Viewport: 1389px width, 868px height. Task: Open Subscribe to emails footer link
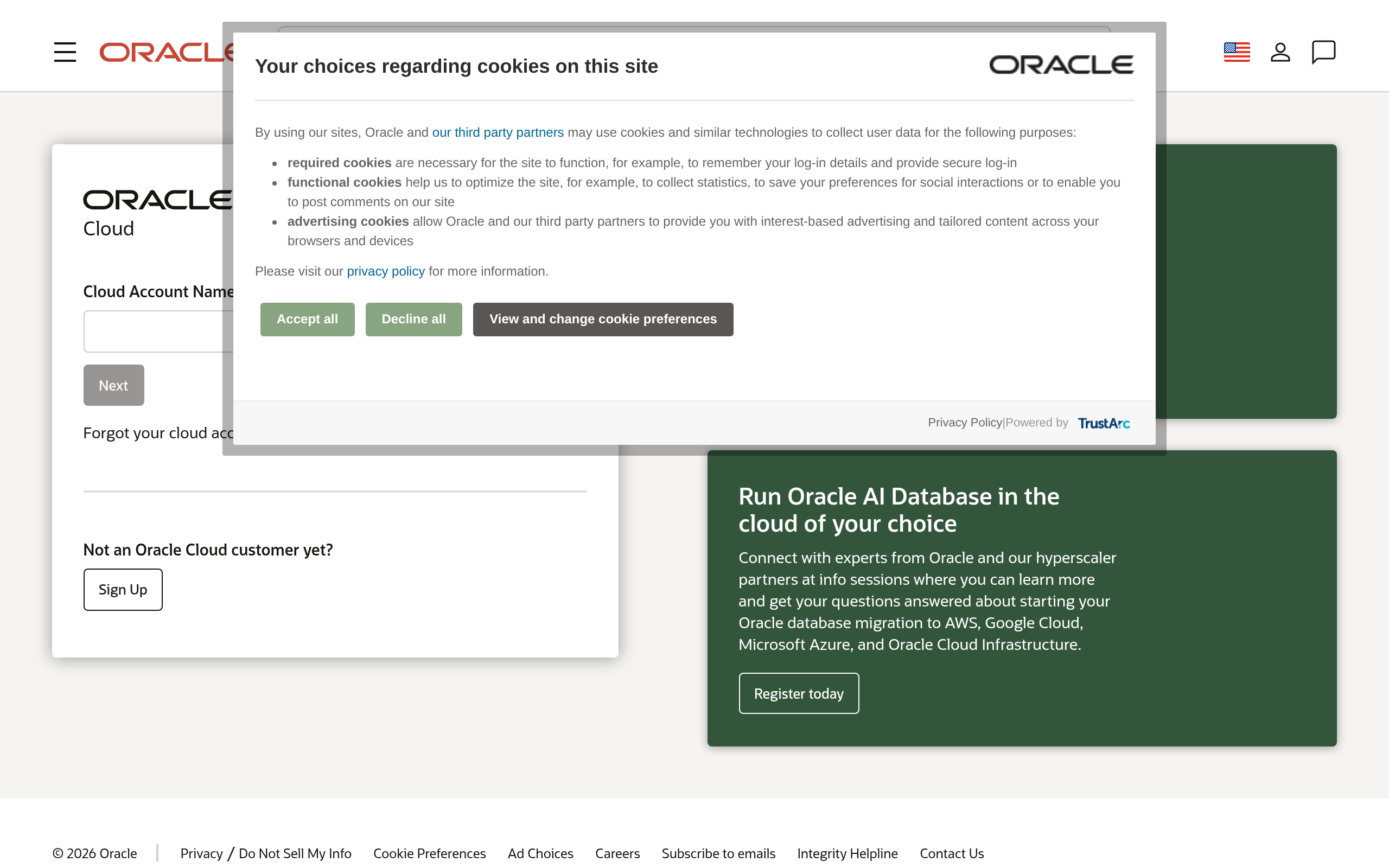[718, 854]
